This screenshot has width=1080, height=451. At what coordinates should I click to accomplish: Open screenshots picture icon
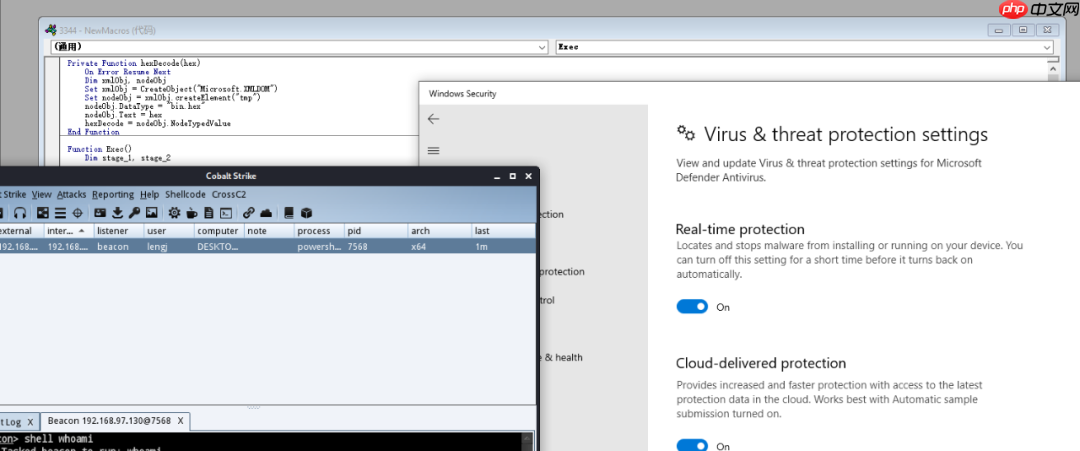coord(152,213)
